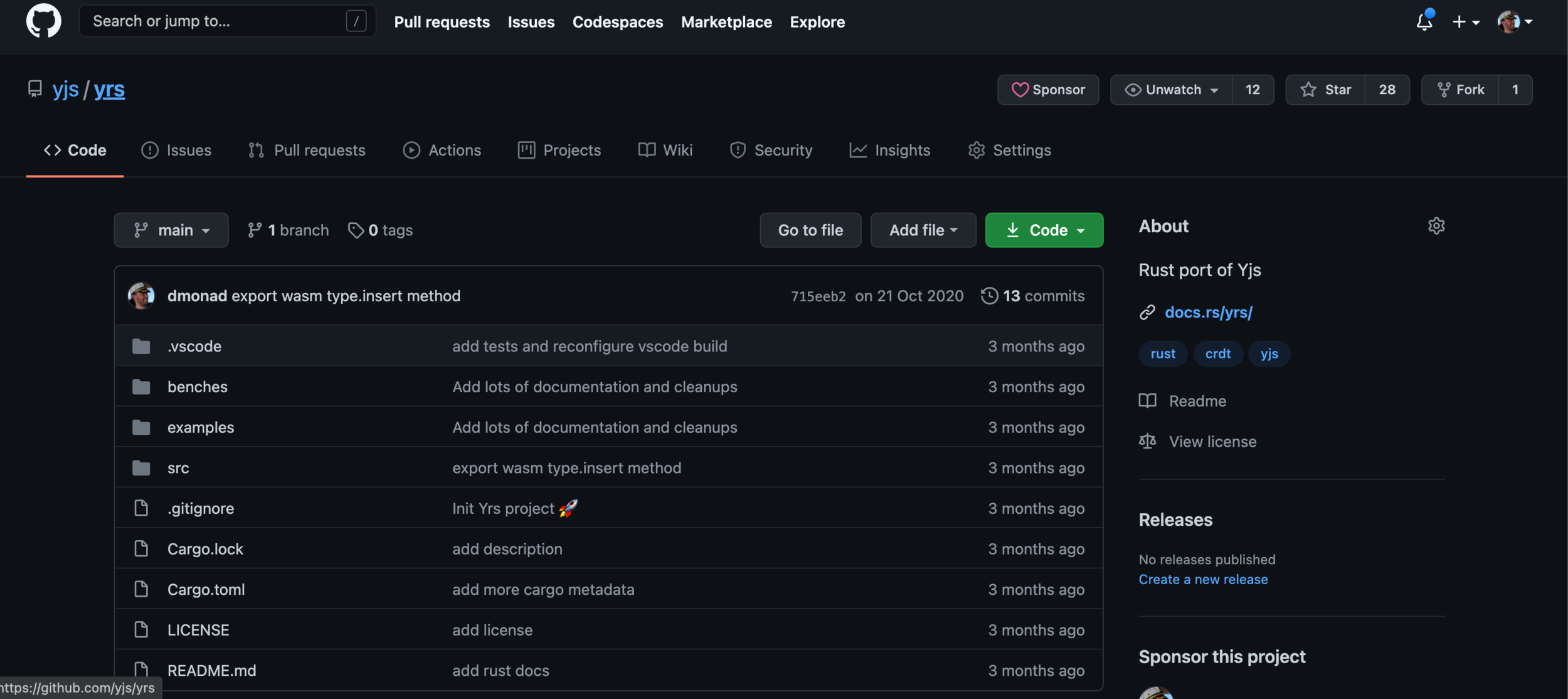Click the About settings gear icon
This screenshot has height=699, width=1568.
pyautogui.click(x=1436, y=226)
